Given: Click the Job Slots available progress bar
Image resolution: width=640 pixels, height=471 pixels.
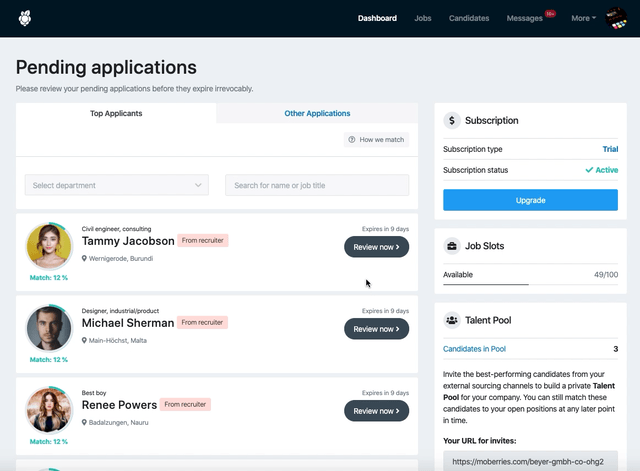Looking at the screenshot, I should pos(530,284).
